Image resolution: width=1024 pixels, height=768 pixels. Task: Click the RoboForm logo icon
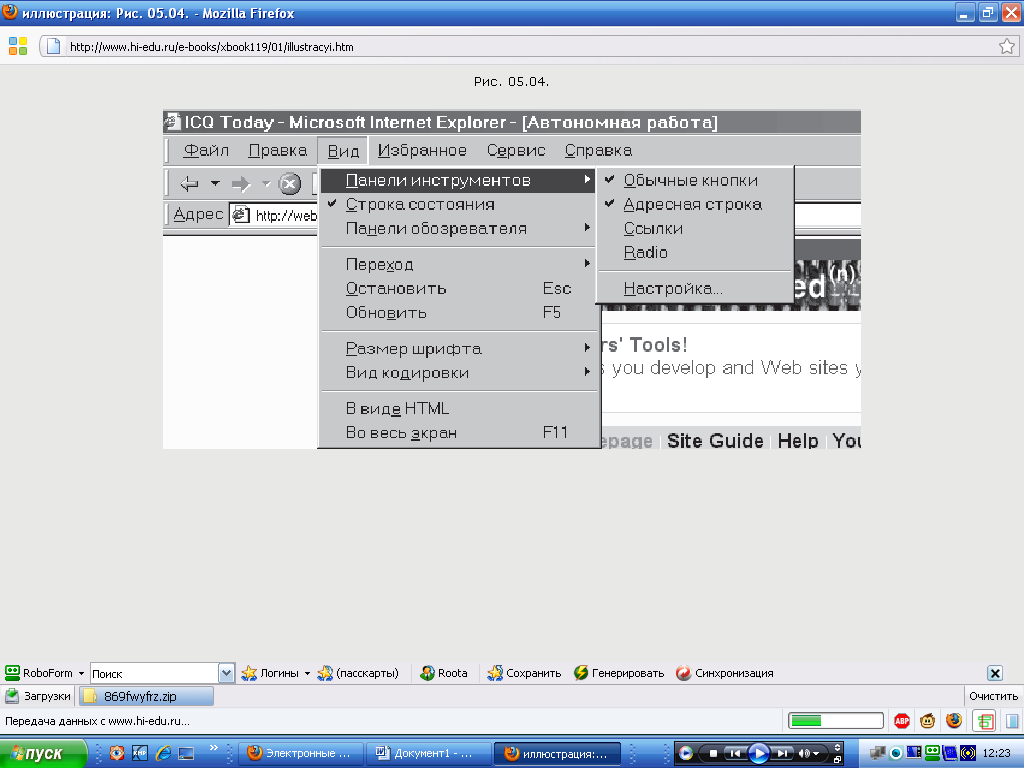click(12, 673)
